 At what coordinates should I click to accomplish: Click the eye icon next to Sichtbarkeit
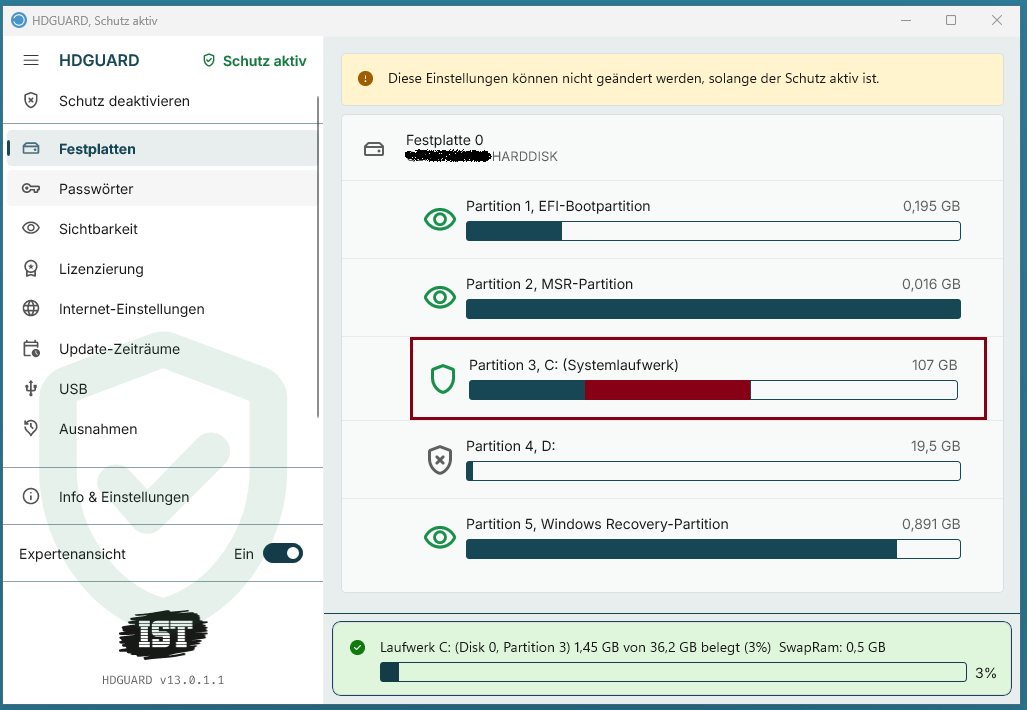tap(31, 228)
